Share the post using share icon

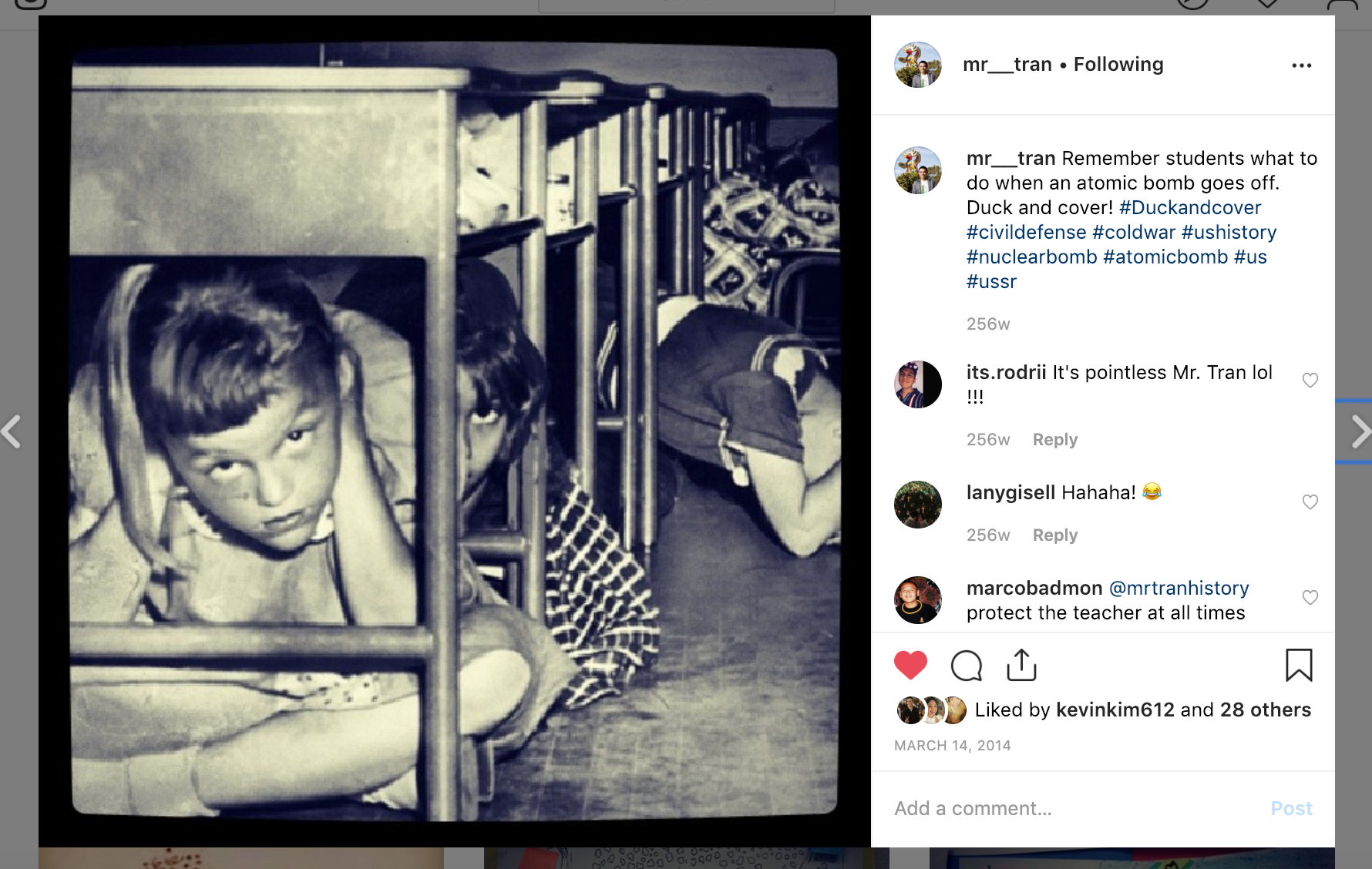coord(1022,665)
